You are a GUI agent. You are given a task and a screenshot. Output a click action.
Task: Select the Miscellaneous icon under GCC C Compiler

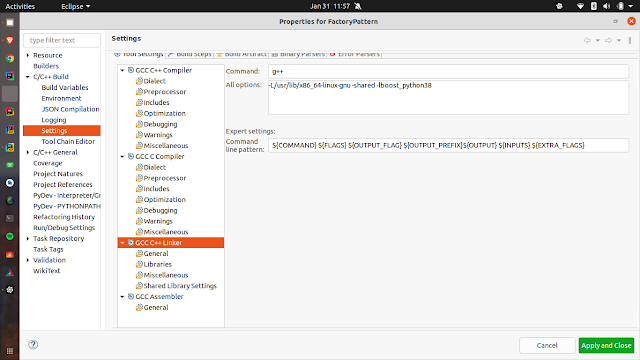(139, 232)
